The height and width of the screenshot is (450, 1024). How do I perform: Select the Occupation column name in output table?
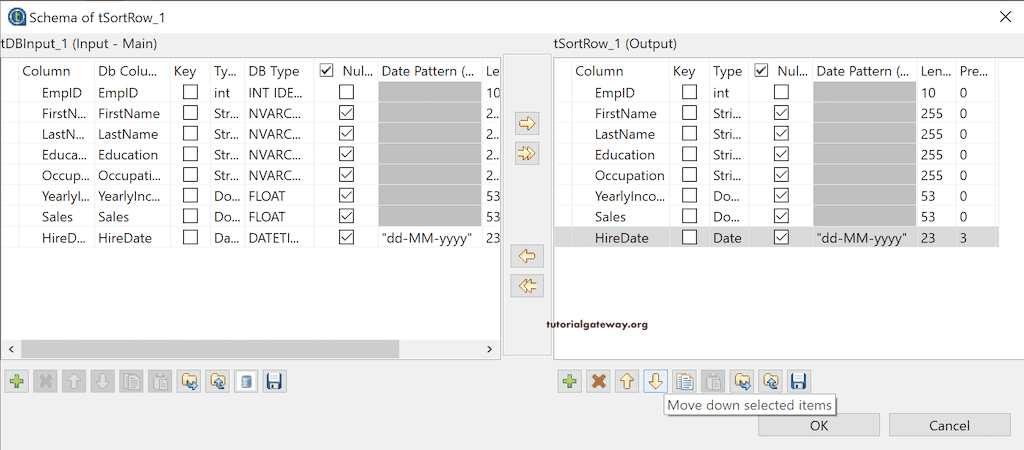click(630, 176)
